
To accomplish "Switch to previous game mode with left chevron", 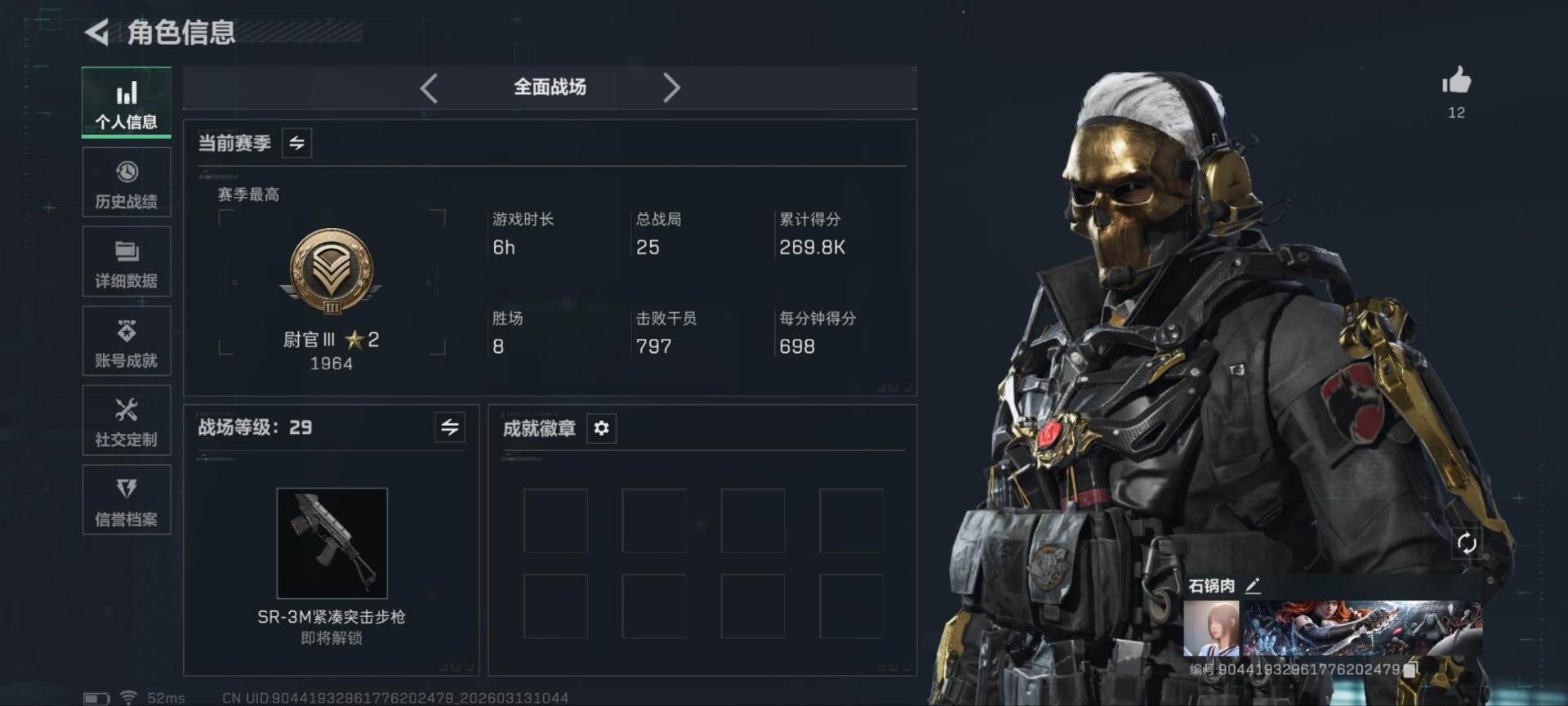I will (429, 87).
